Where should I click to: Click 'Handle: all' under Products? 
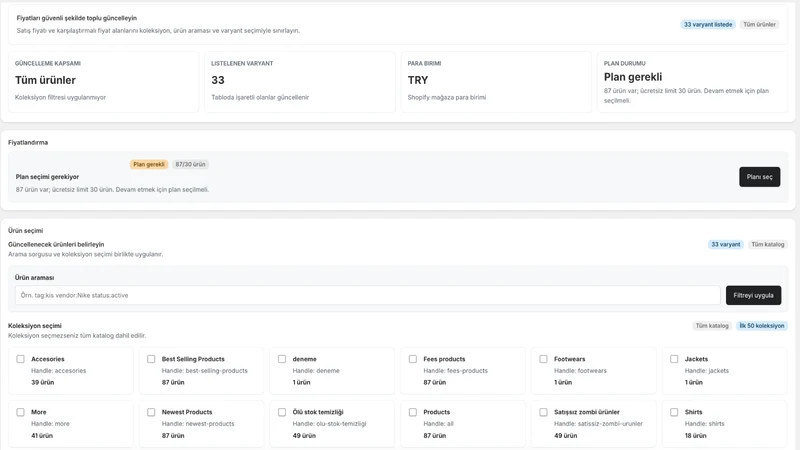click(438, 423)
